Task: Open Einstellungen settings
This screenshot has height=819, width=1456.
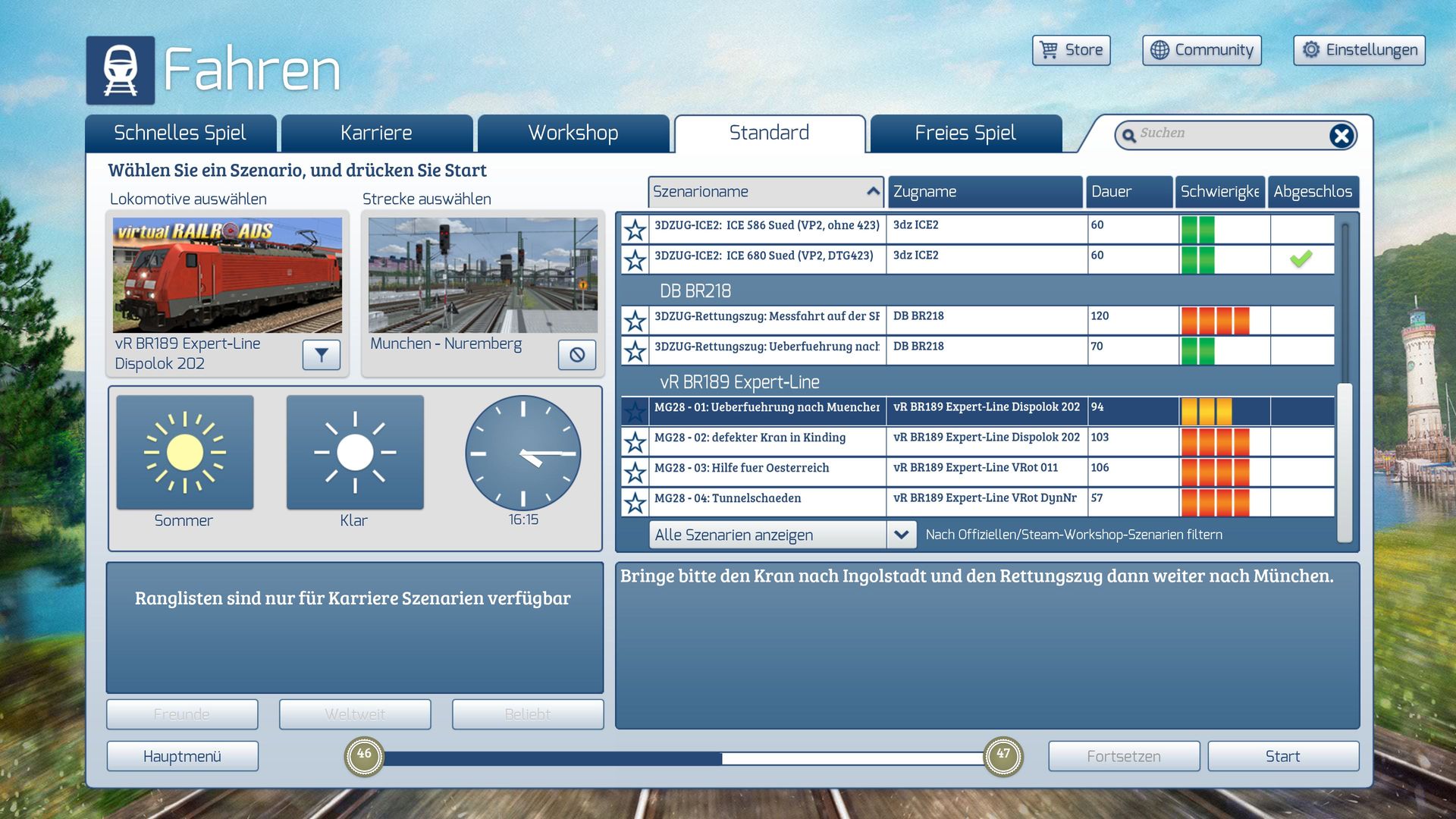Action: tap(1359, 50)
